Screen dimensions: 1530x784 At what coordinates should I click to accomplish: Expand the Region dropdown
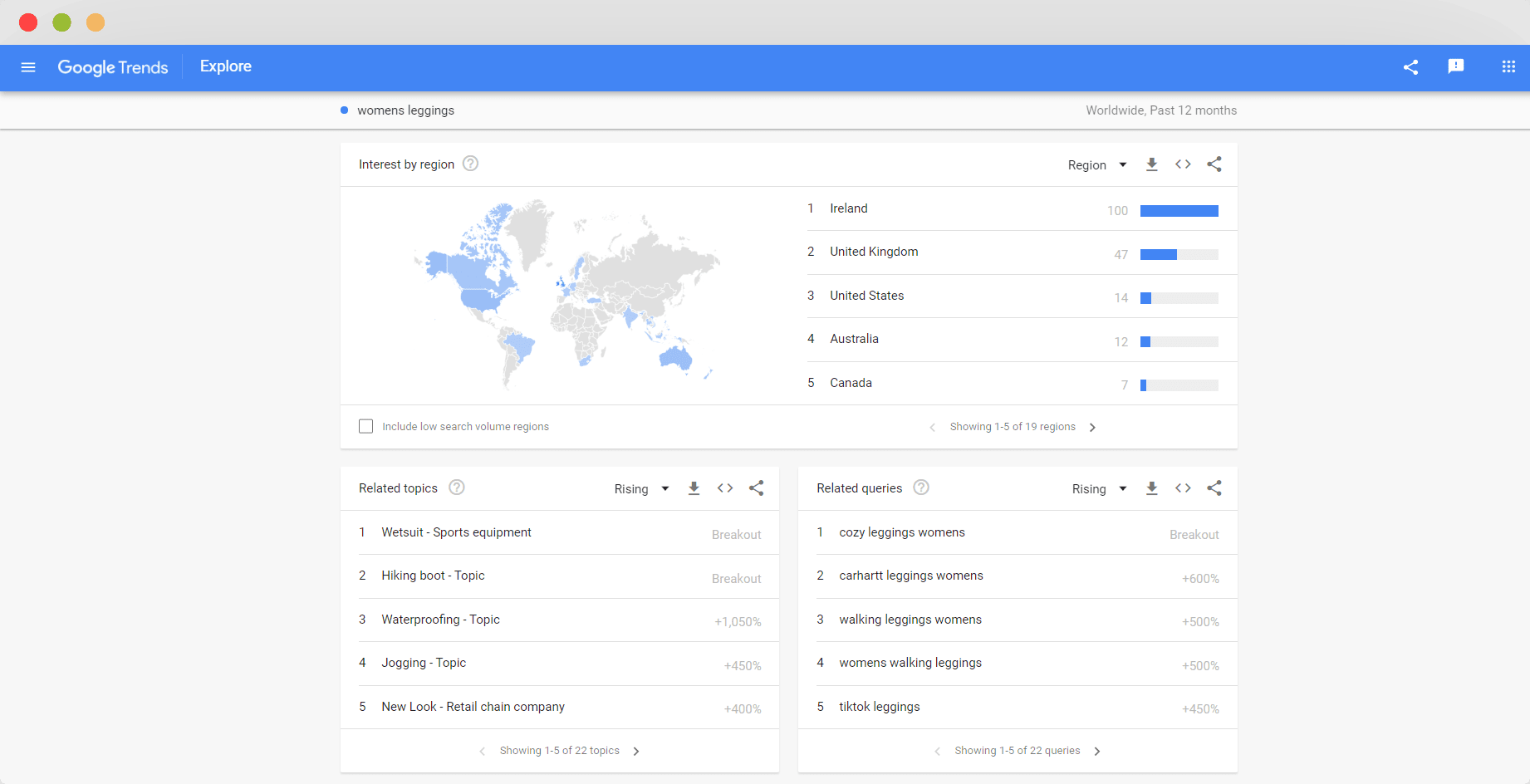(1097, 164)
